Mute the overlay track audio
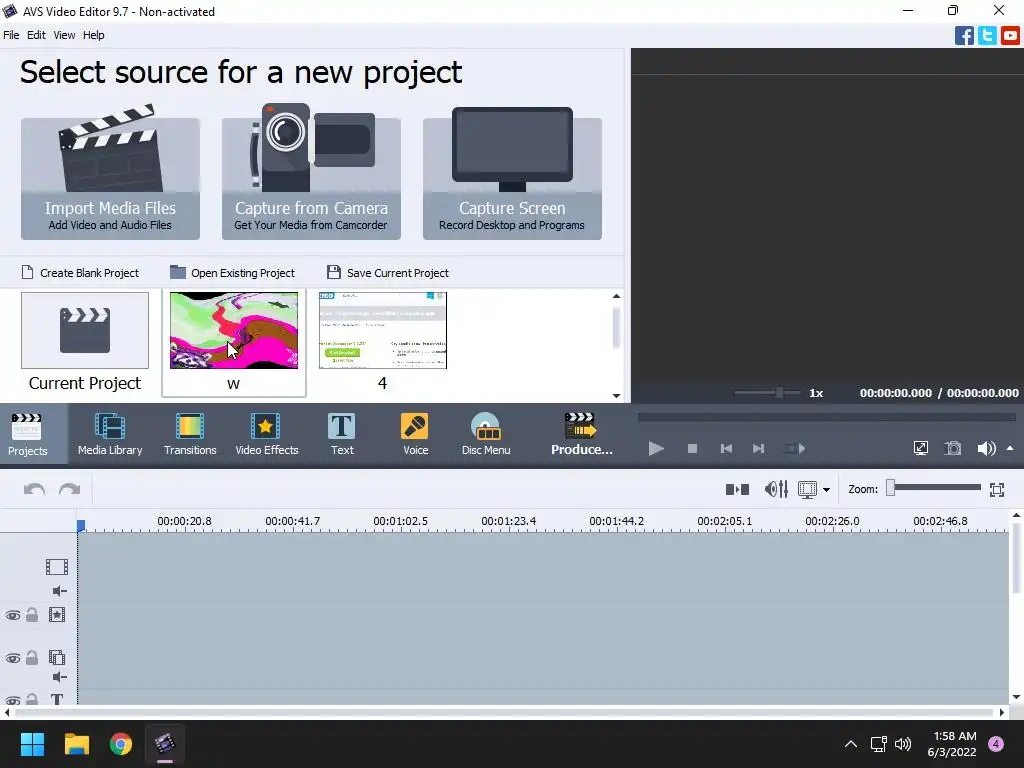The image size is (1024, 768). click(x=59, y=677)
